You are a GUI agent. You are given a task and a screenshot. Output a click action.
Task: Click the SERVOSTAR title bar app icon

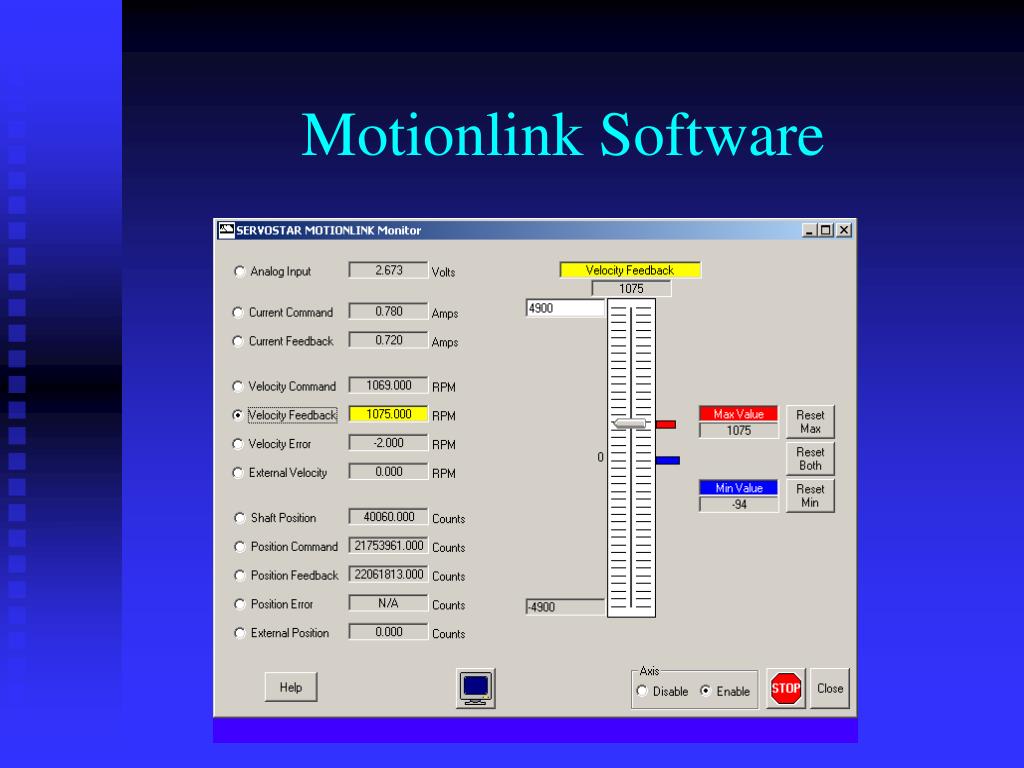[x=226, y=230]
